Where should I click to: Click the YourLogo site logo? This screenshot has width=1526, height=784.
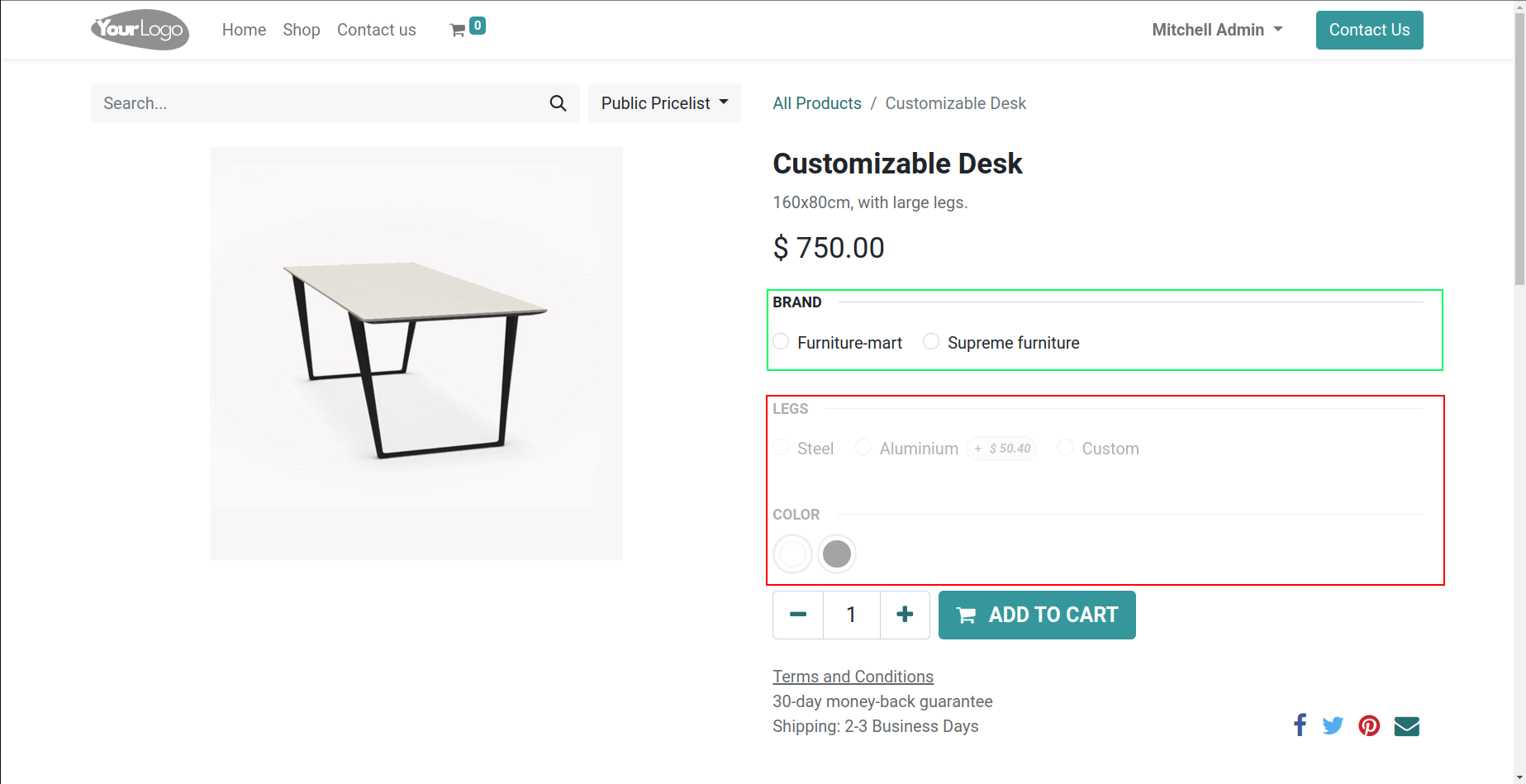tap(140, 30)
